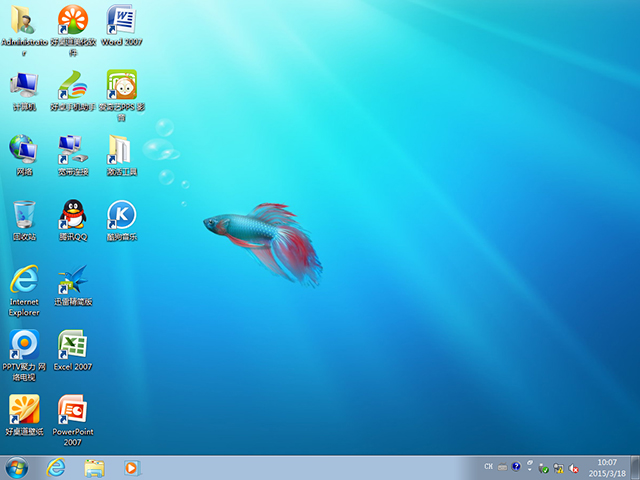Open PowerPoint 2007 desktop shortcut

point(72,409)
